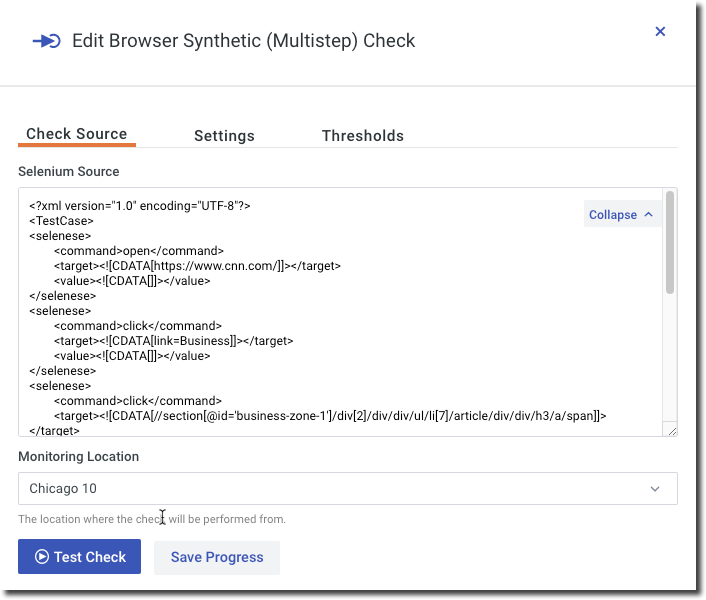Click the synthetic check arrow icon in header
Viewport: 706px width, 600px height.
(46, 41)
